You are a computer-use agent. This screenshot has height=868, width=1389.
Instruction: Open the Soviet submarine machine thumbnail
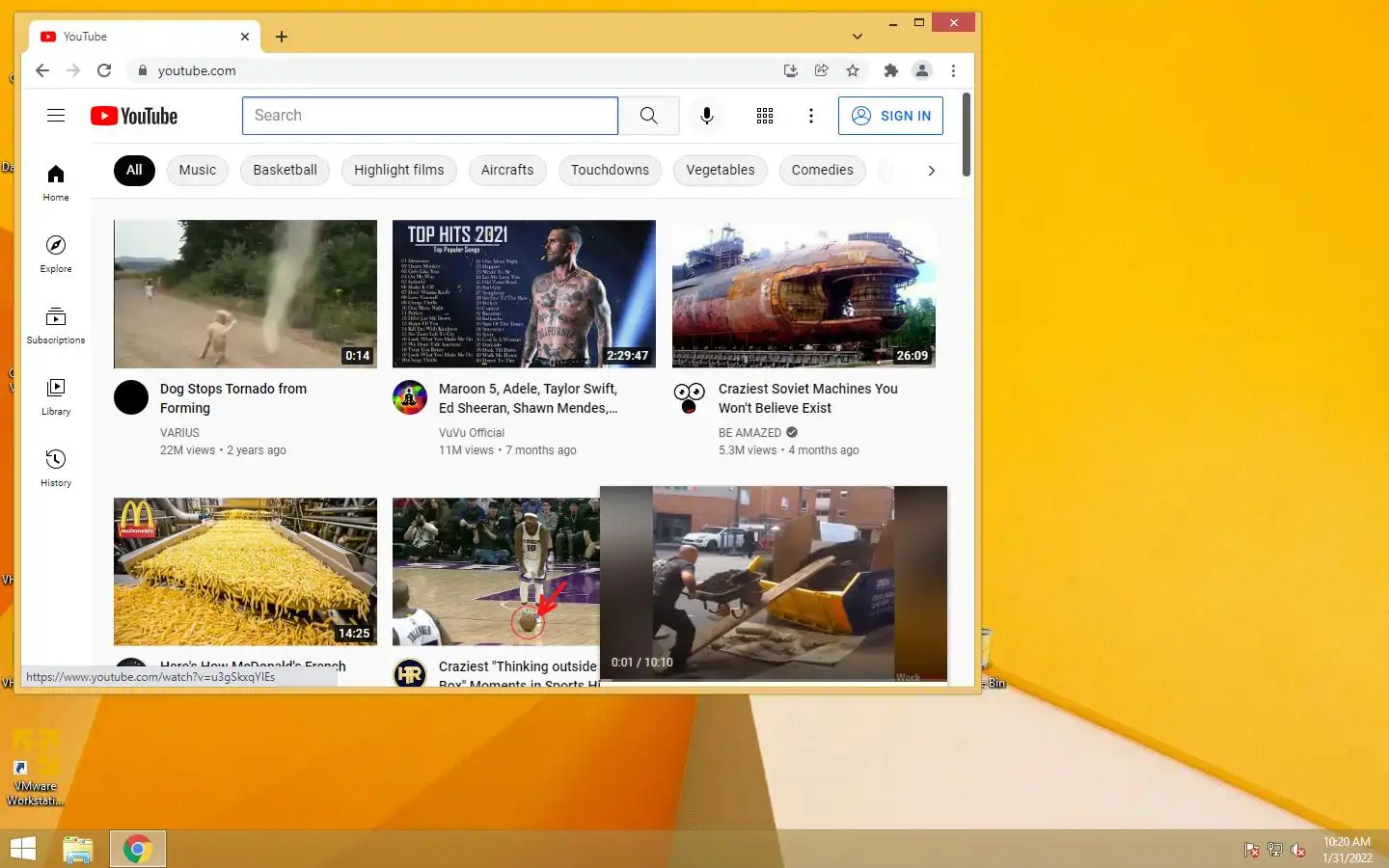click(x=803, y=294)
